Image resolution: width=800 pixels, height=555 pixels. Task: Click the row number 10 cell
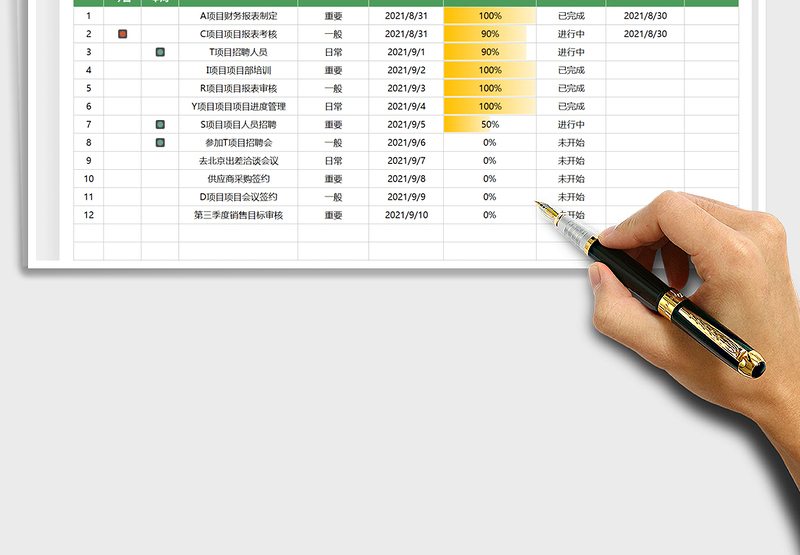(88, 179)
